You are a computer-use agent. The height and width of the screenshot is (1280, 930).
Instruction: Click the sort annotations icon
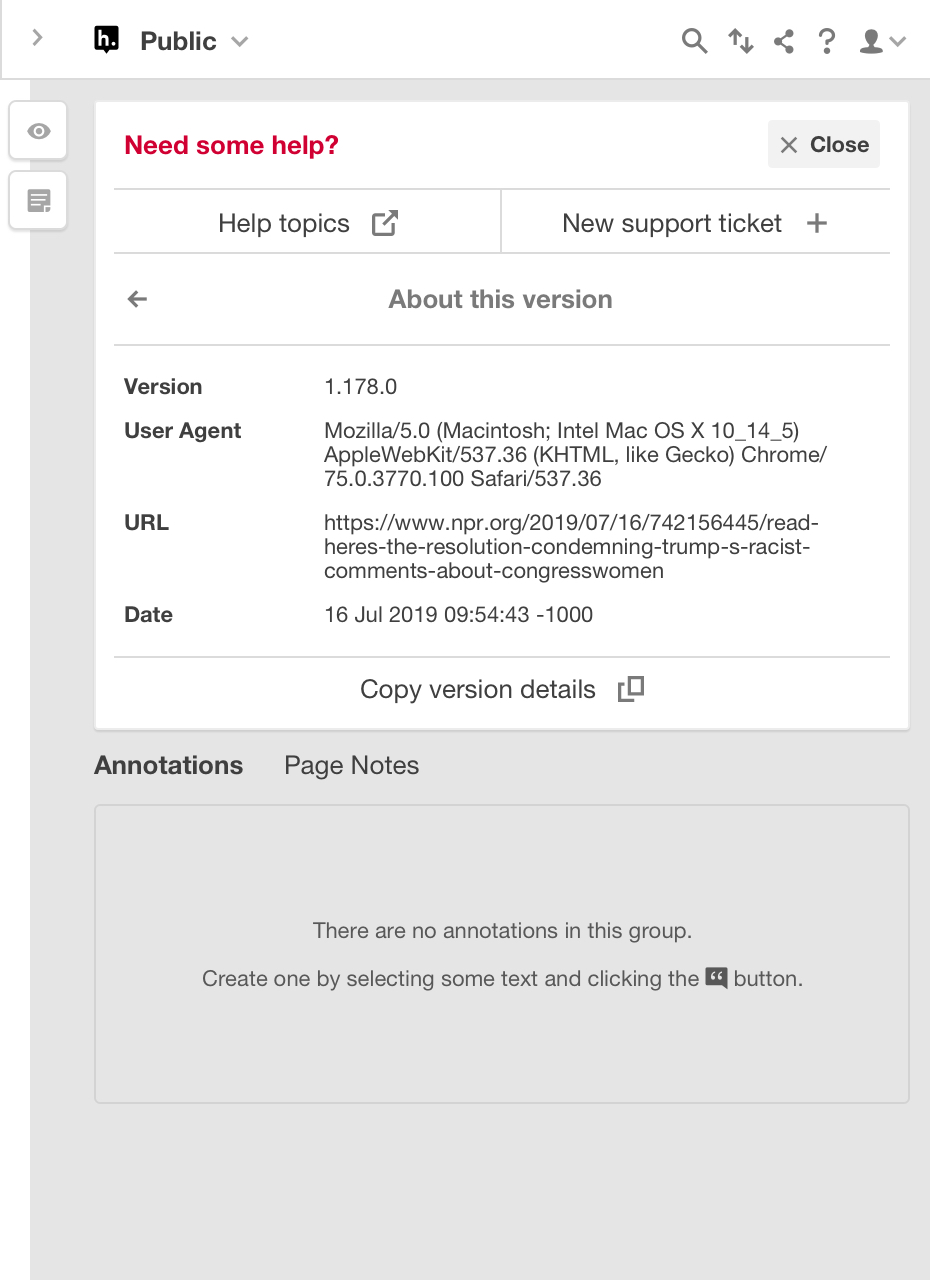[740, 41]
